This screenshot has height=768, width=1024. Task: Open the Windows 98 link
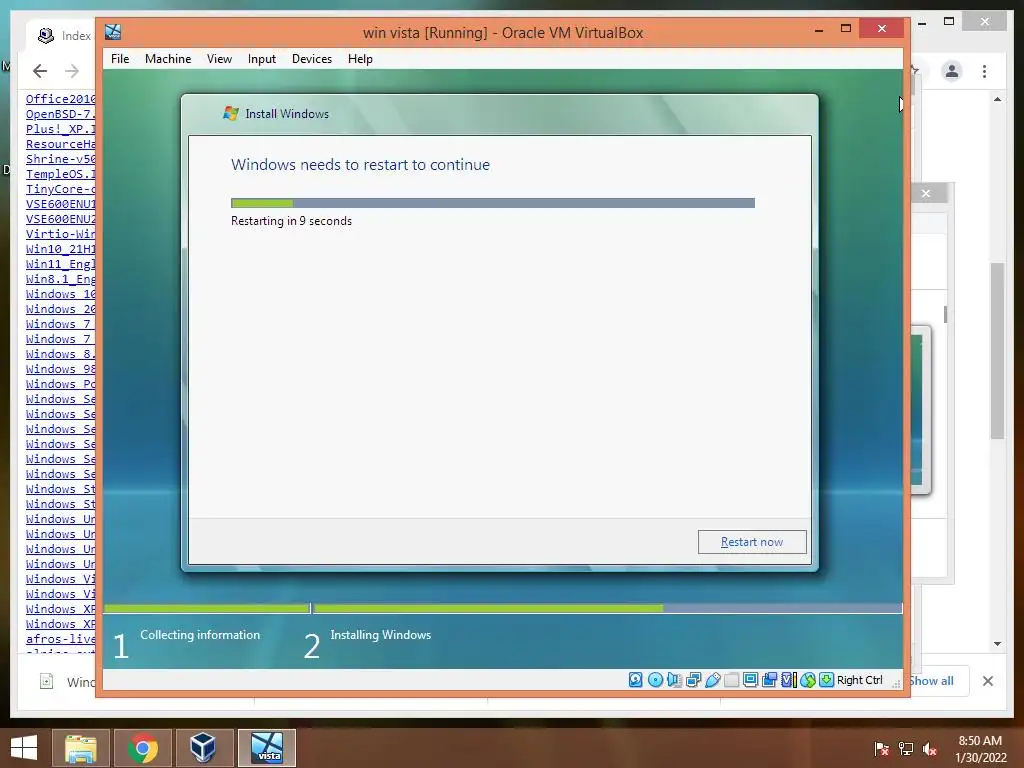[61, 369]
